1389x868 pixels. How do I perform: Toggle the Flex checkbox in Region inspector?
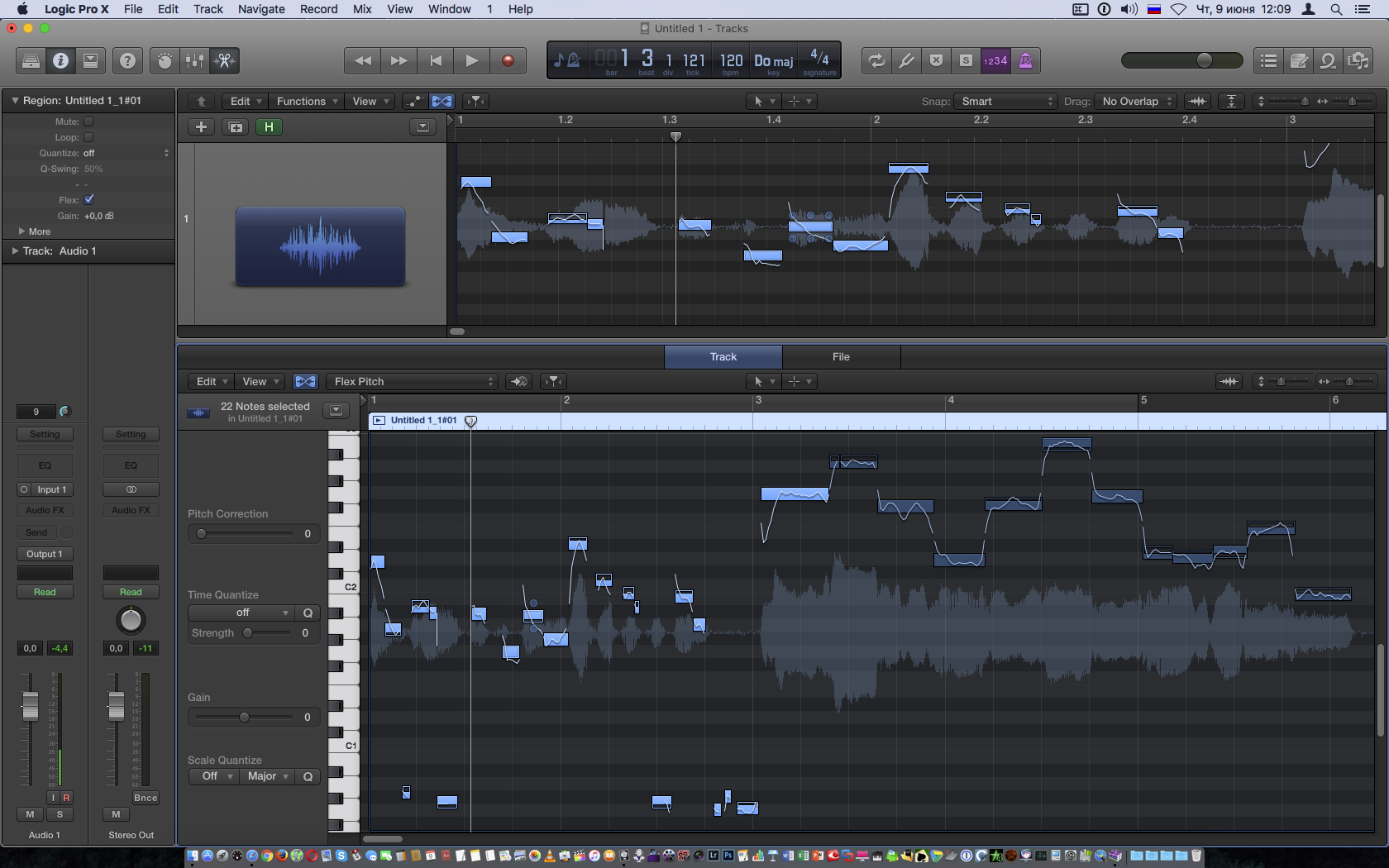89,199
